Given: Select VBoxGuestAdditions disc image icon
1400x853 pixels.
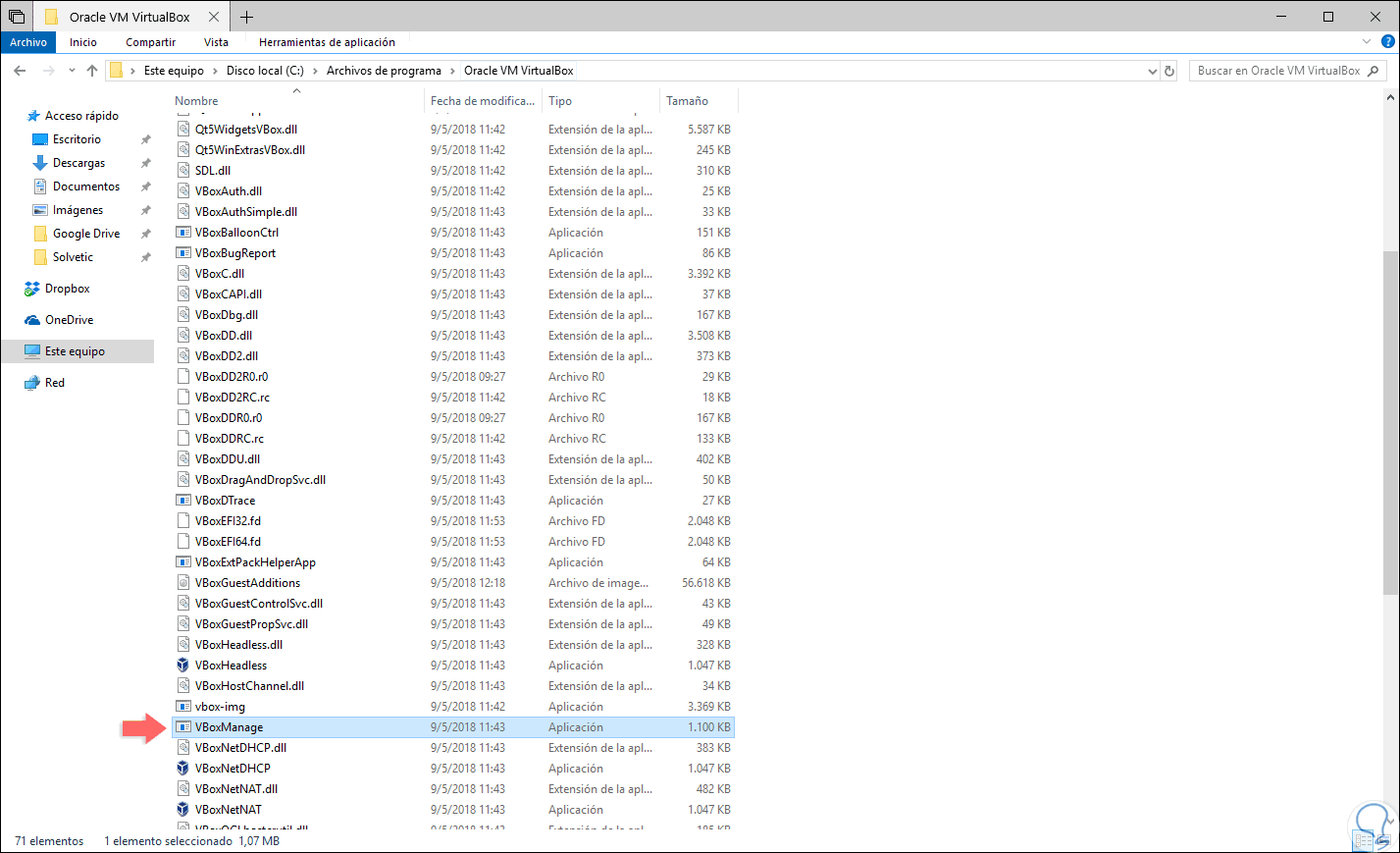Looking at the screenshot, I should point(182,583).
